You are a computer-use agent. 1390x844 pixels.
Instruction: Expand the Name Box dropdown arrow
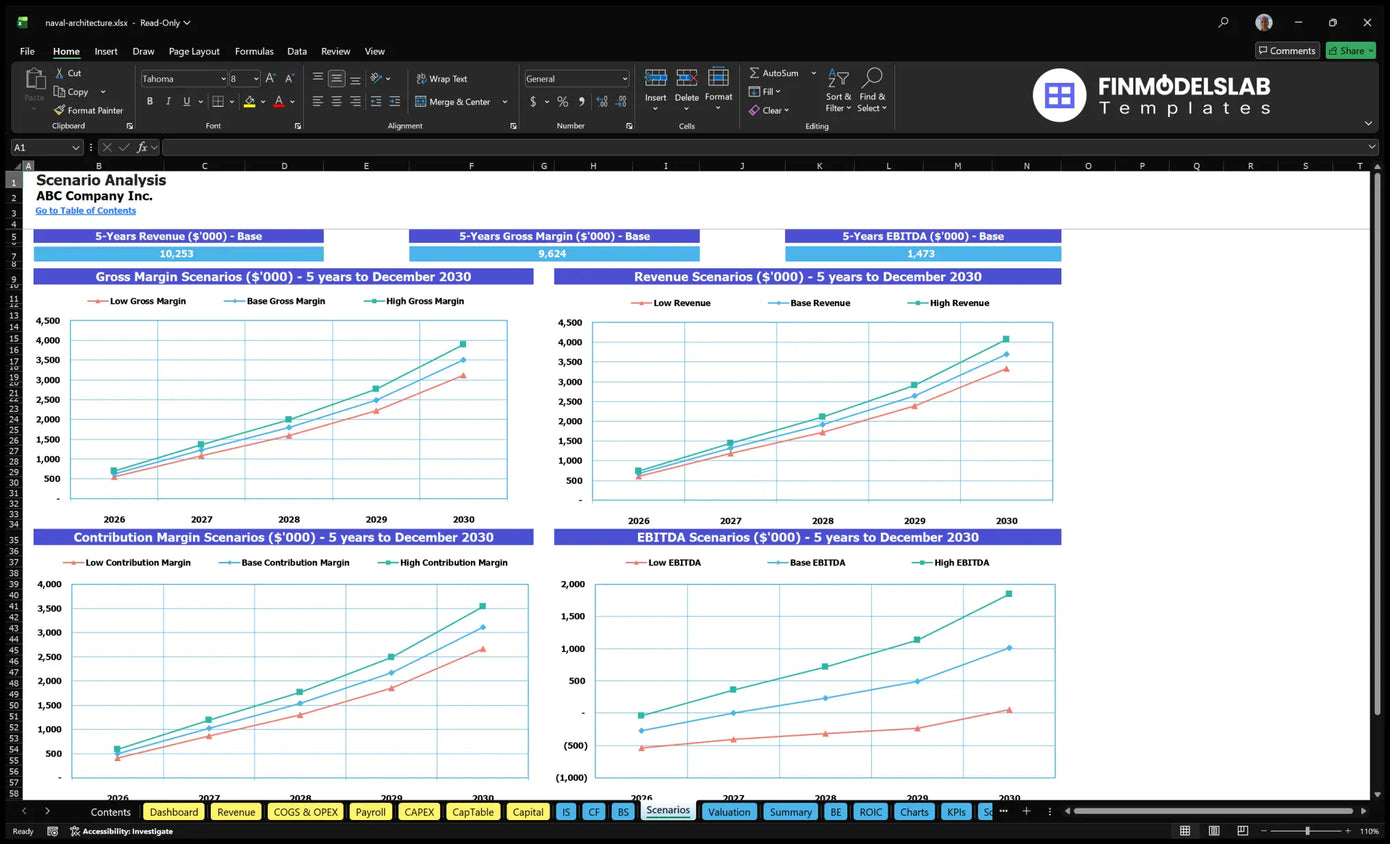76,147
